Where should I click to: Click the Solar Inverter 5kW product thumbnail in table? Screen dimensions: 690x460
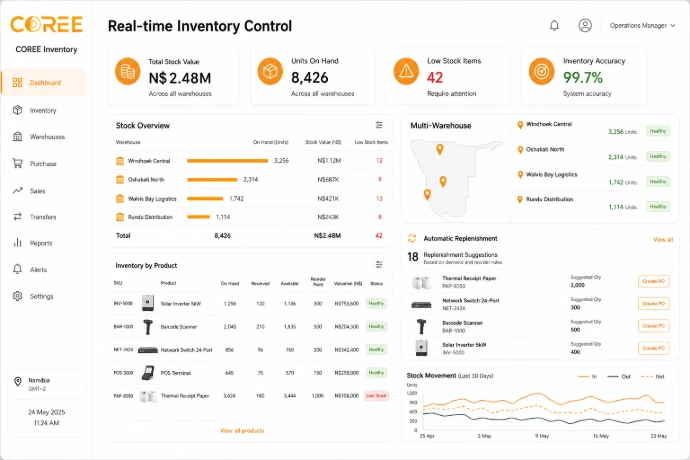148,303
